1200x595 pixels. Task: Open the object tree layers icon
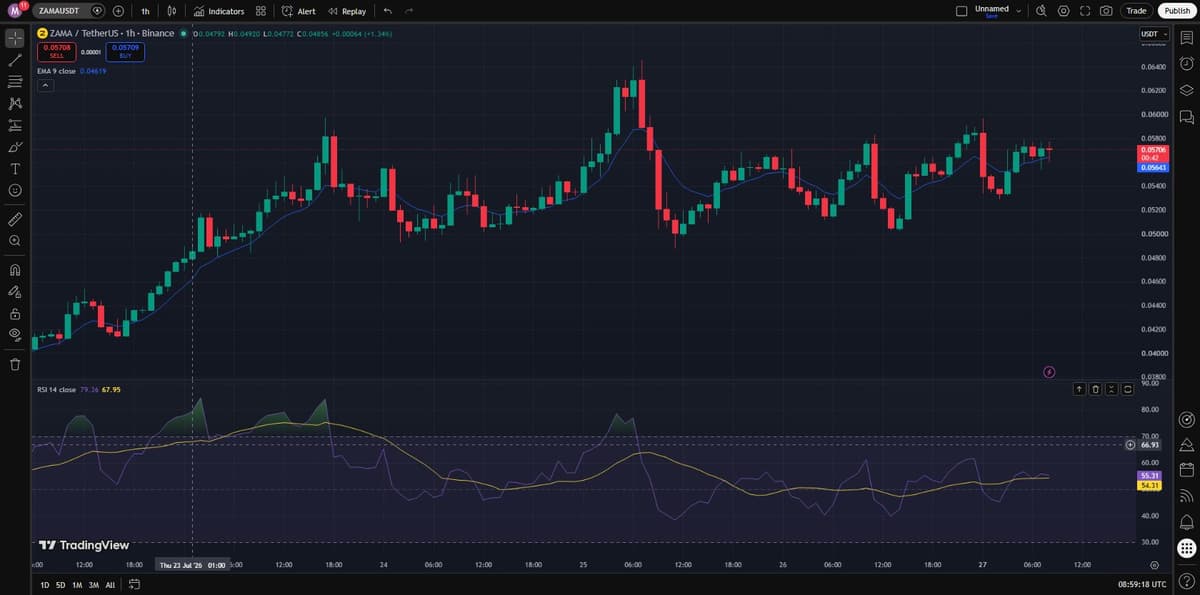click(x=1186, y=90)
